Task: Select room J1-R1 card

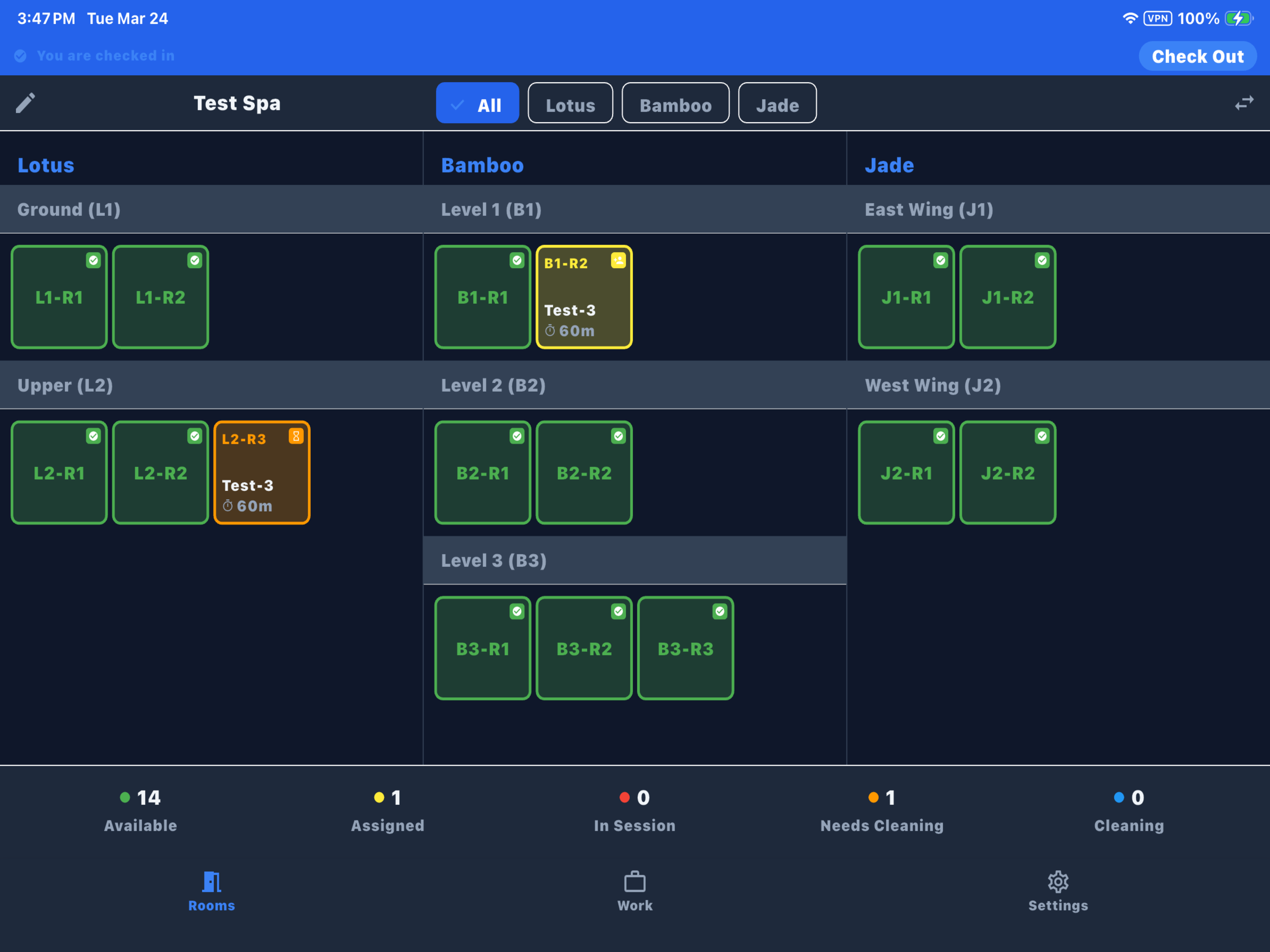Action: coord(906,297)
